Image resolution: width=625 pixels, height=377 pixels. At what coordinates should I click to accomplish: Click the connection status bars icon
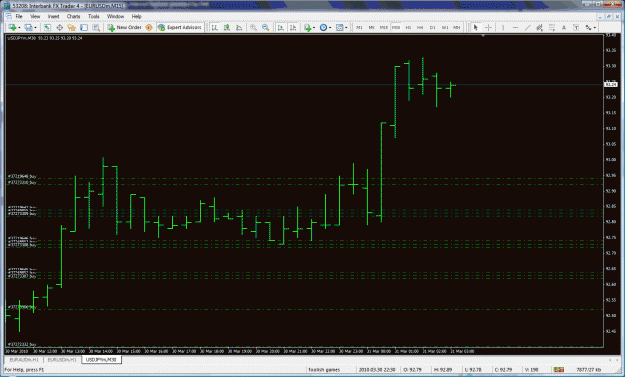point(559,370)
